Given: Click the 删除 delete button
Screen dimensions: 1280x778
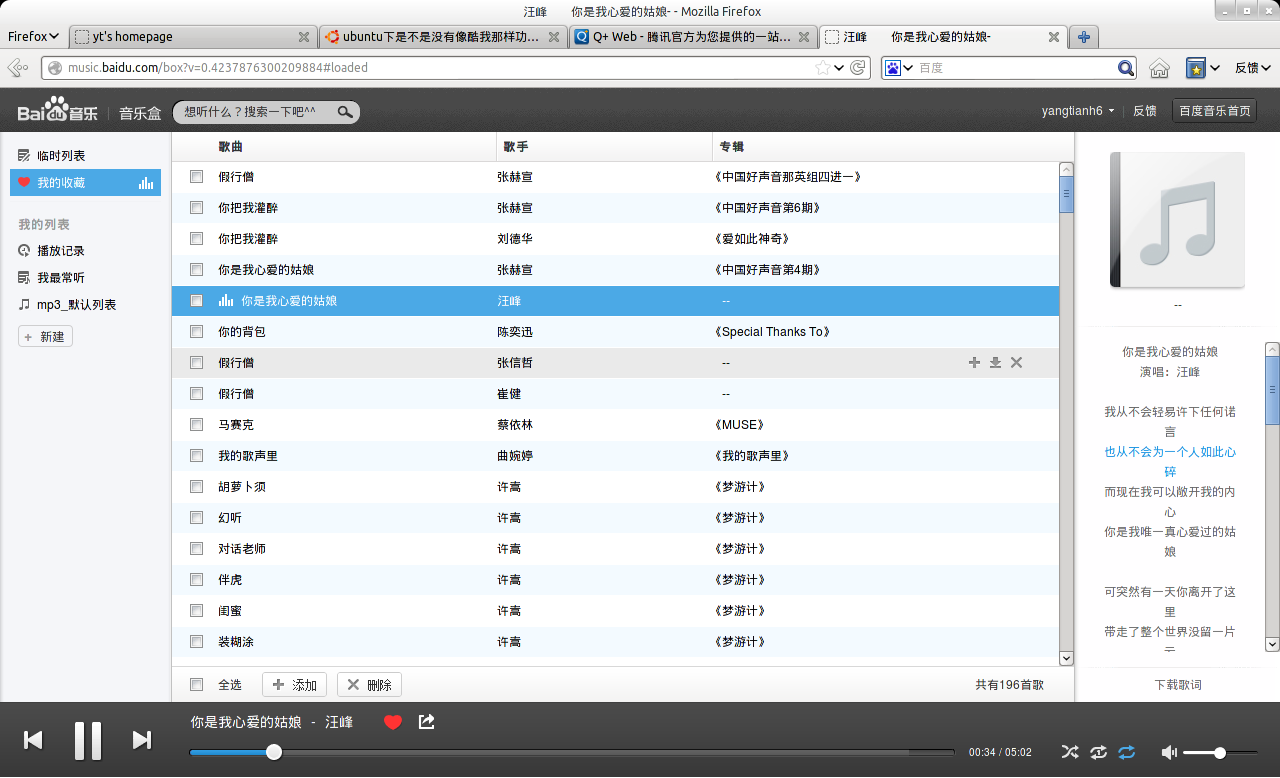Looking at the screenshot, I should [x=369, y=684].
